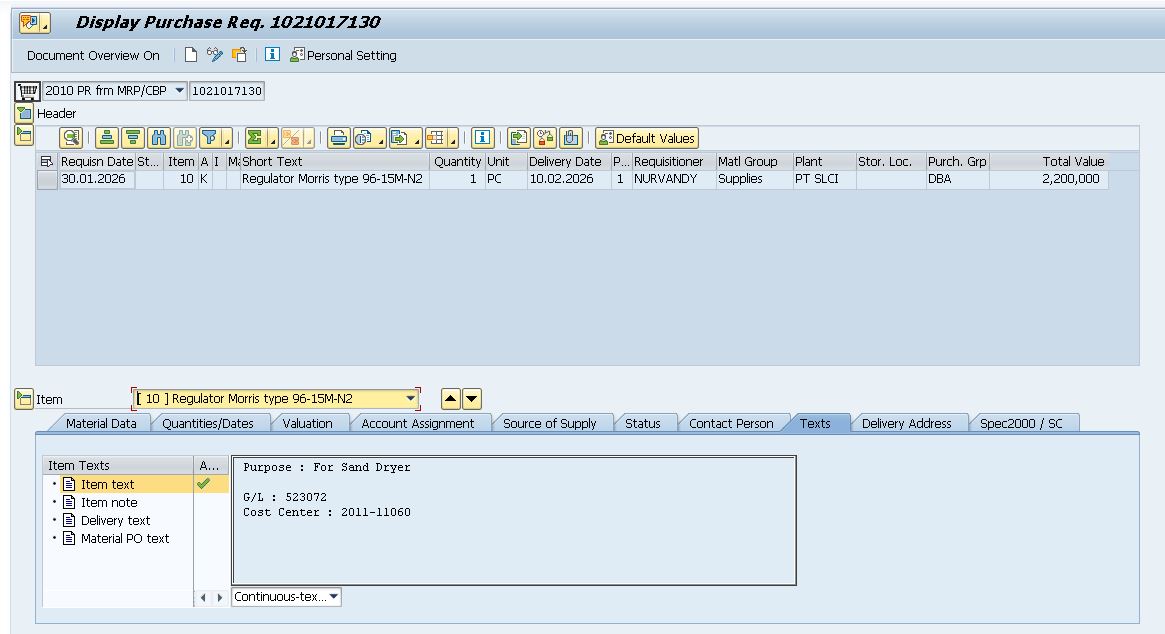Image resolution: width=1165 pixels, height=634 pixels.
Task: Switch to the Account Assignment tab
Action: coord(417,423)
